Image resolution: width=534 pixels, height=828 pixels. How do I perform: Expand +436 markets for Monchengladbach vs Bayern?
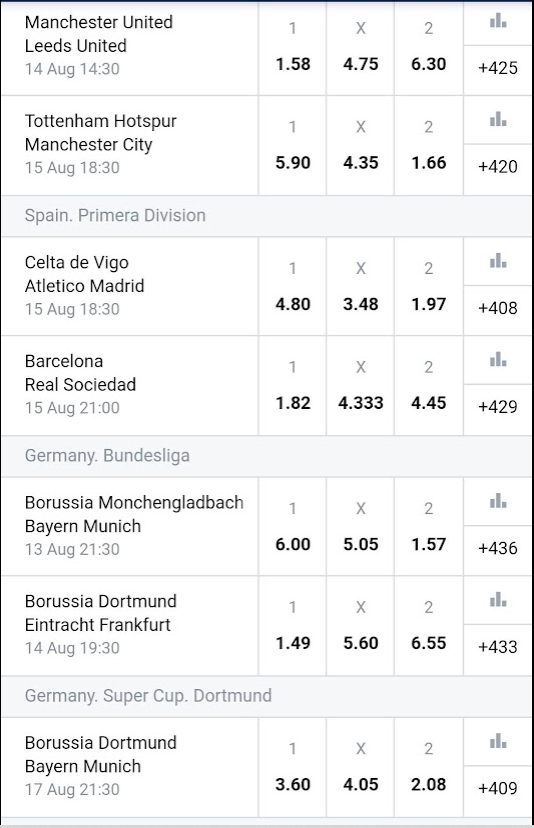498,549
